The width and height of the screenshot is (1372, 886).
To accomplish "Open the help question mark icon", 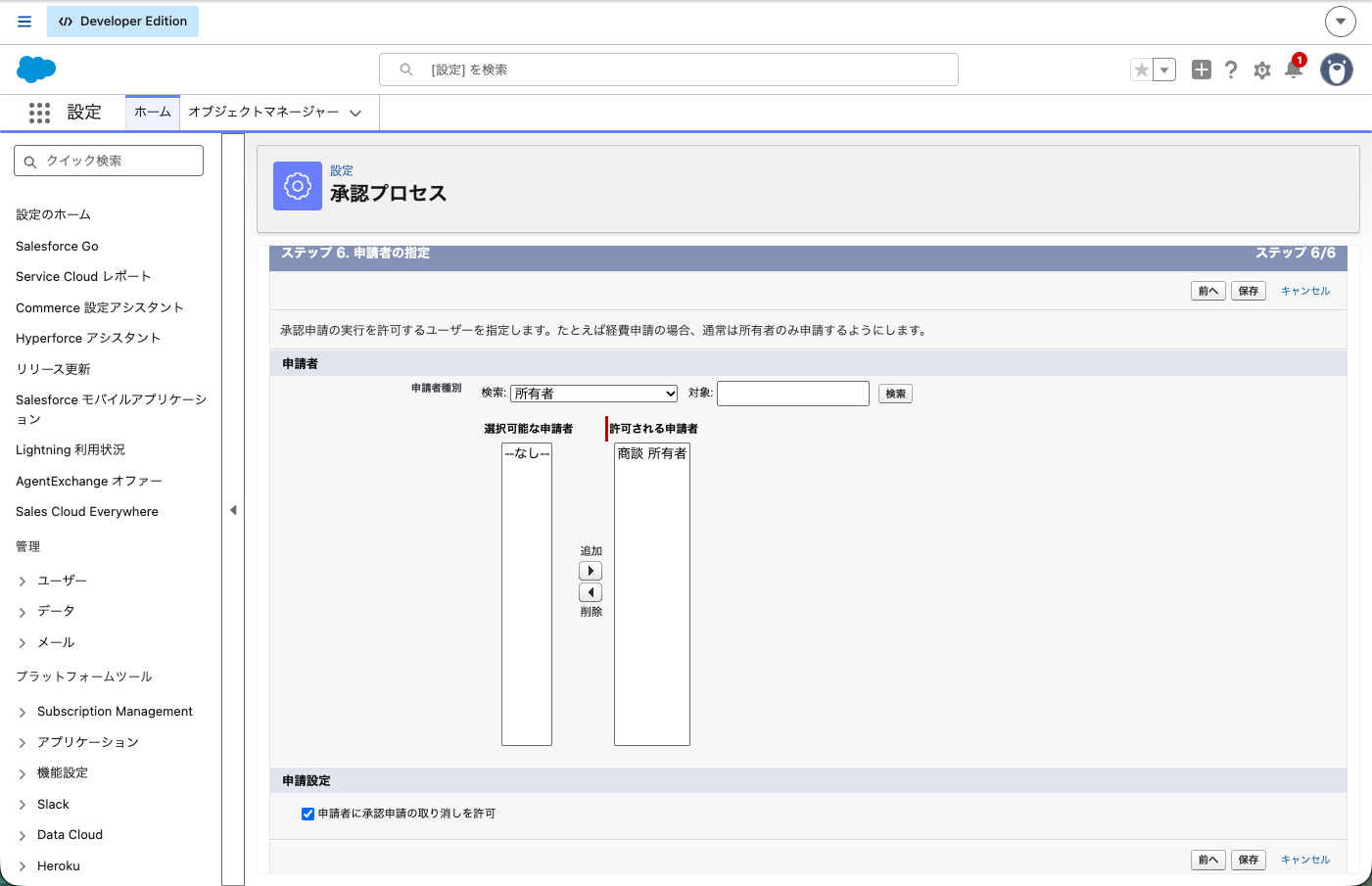I will tap(1231, 70).
